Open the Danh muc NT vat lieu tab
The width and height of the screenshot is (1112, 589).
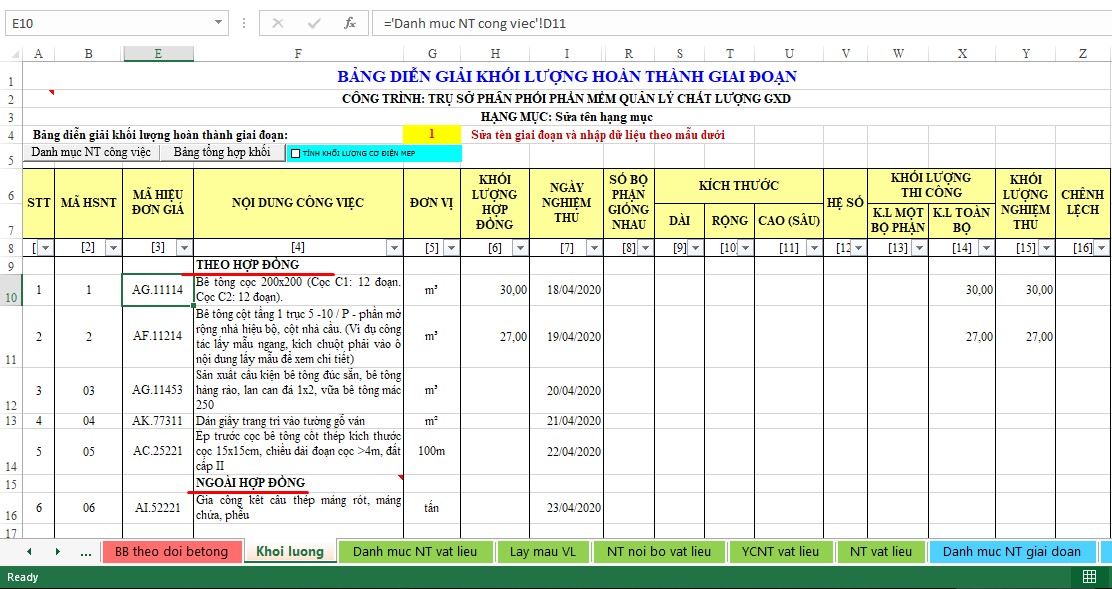tap(413, 551)
